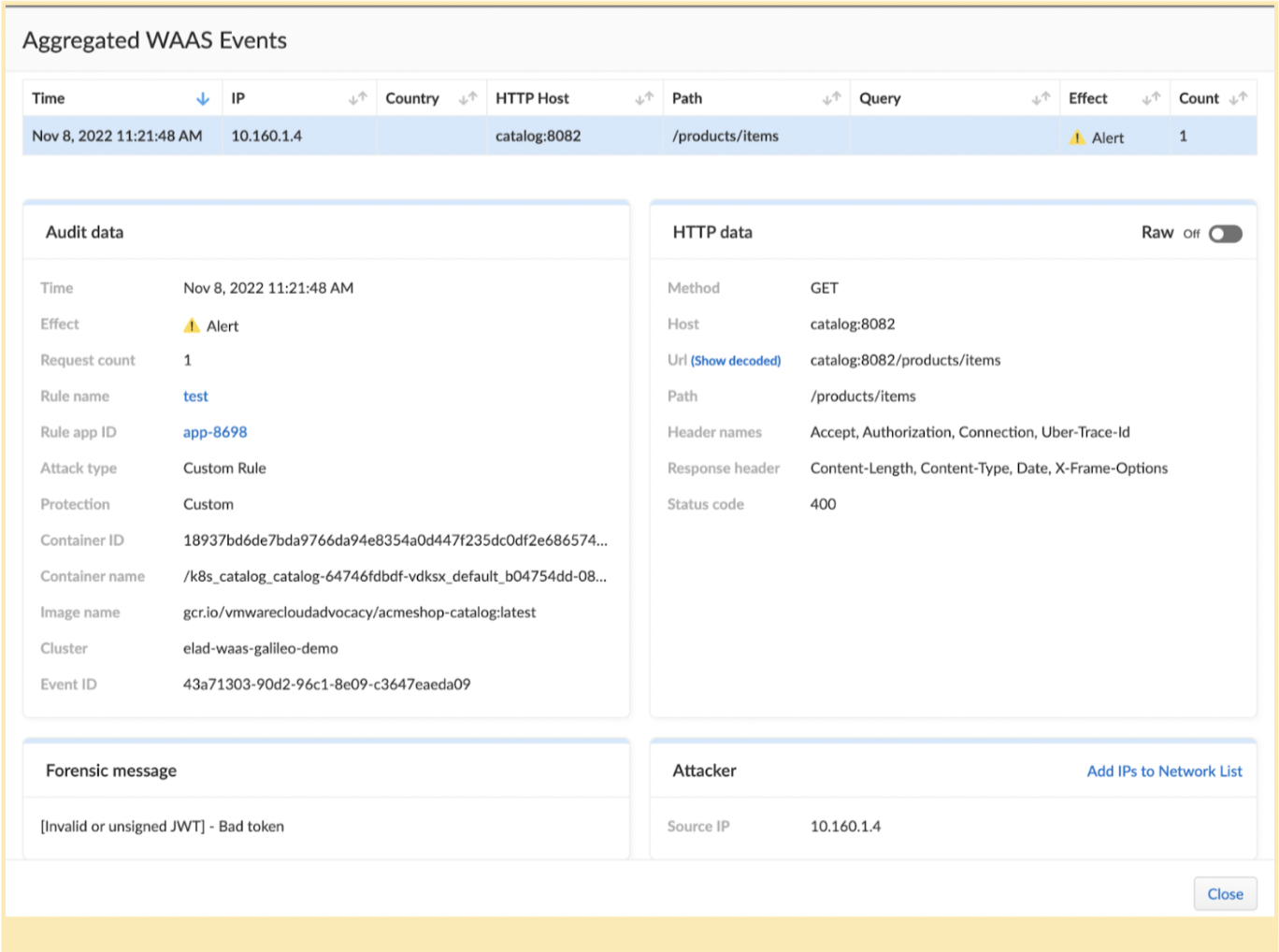The width and height of the screenshot is (1279, 952).
Task: Select the Response header value list
Action: tap(989, 469)
